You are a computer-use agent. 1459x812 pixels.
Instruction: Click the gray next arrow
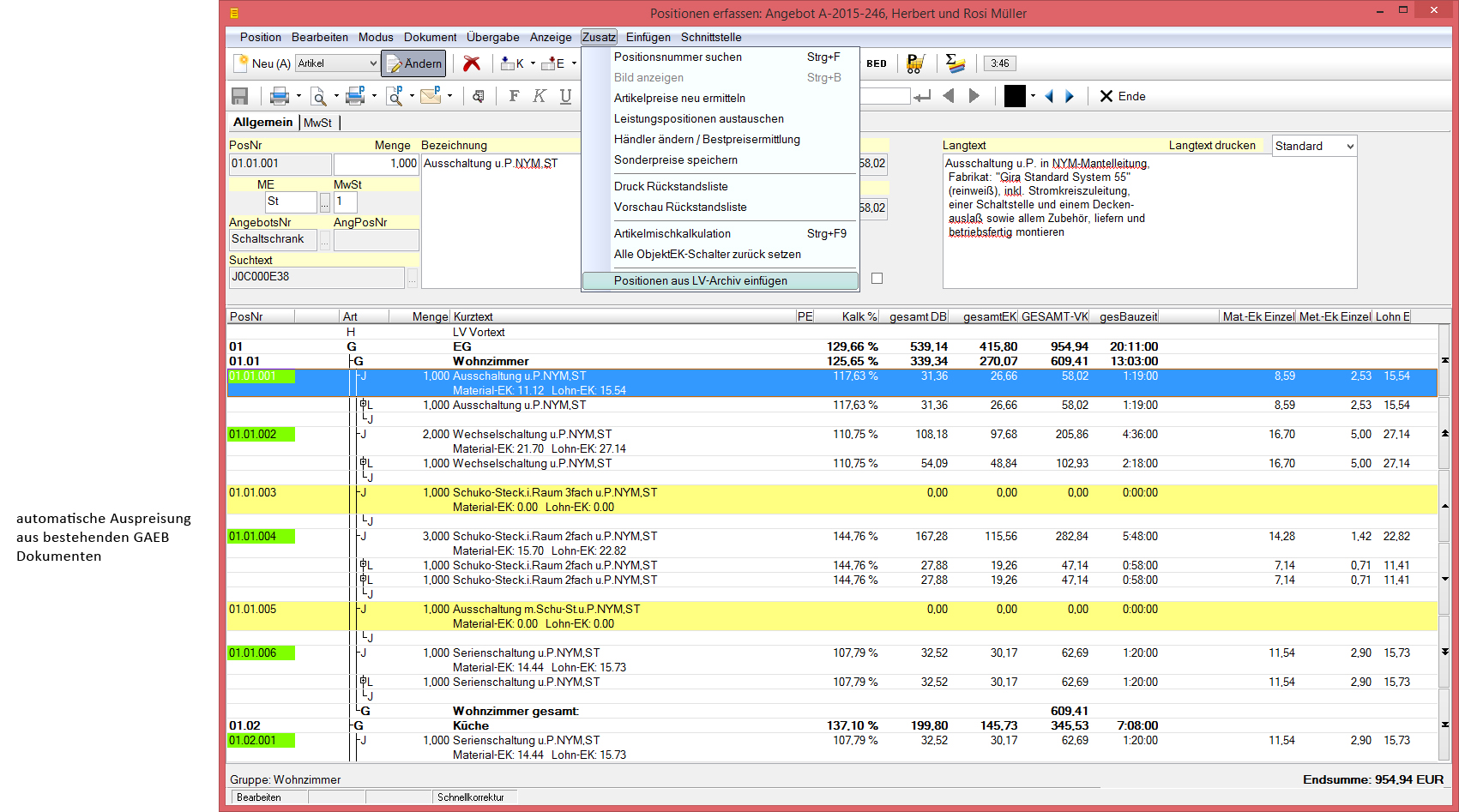(974, 96)
